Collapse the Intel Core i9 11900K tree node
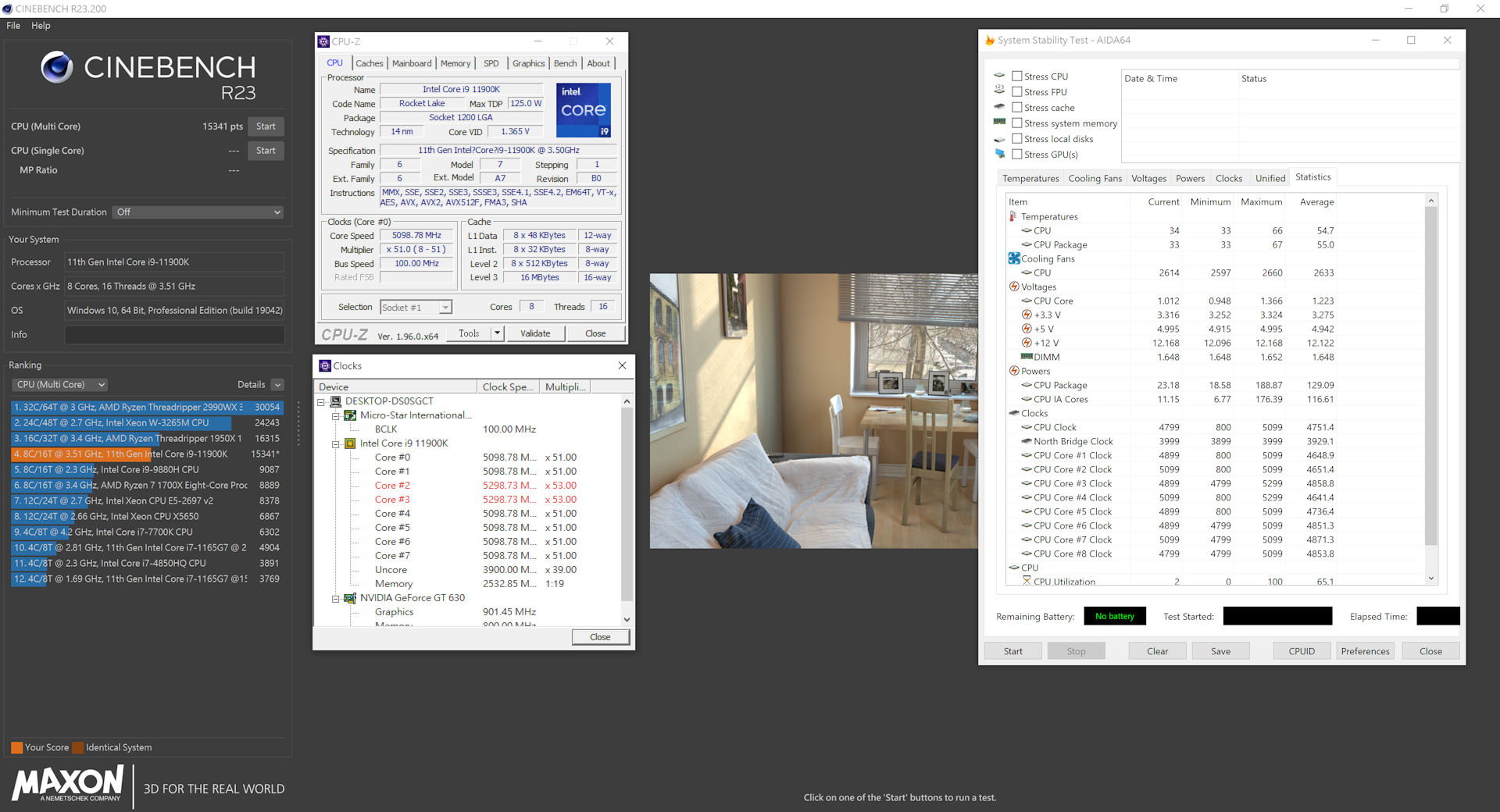 coord(335,444)
